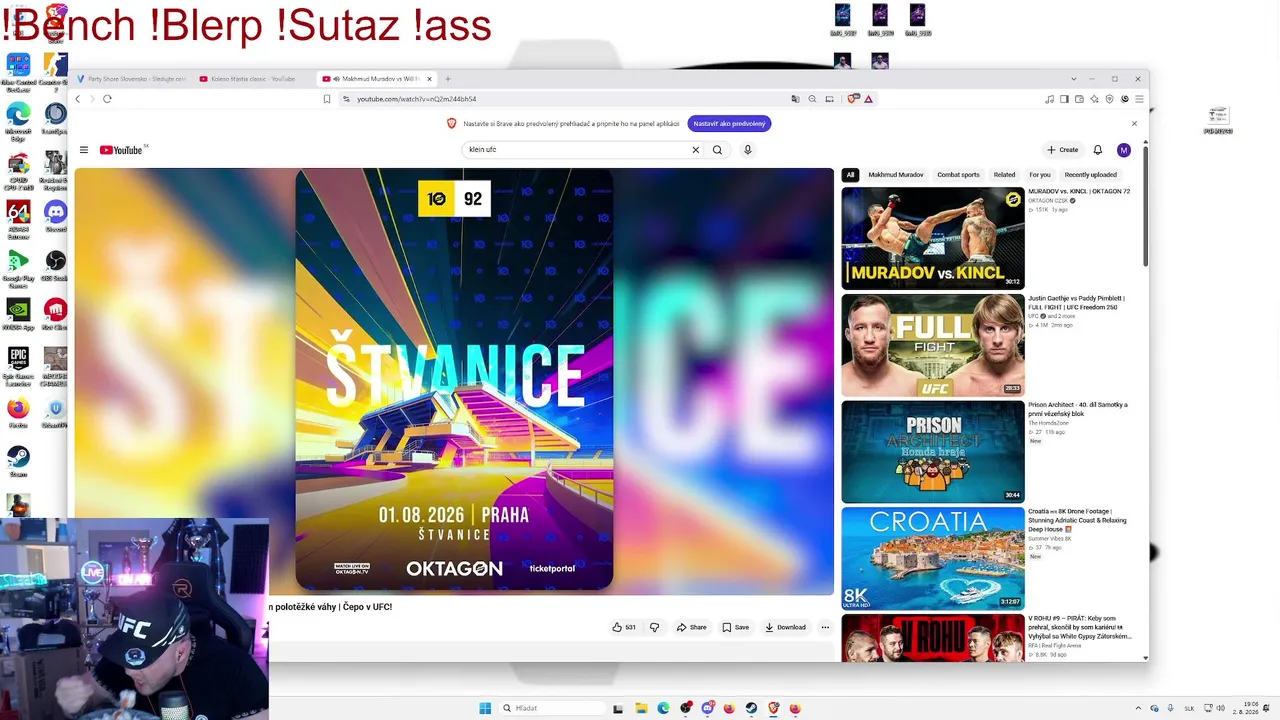The height and width of the screenshot is (720, 1280).
Task: Launch Firefox from the desktop
Action: coord(18,412)
